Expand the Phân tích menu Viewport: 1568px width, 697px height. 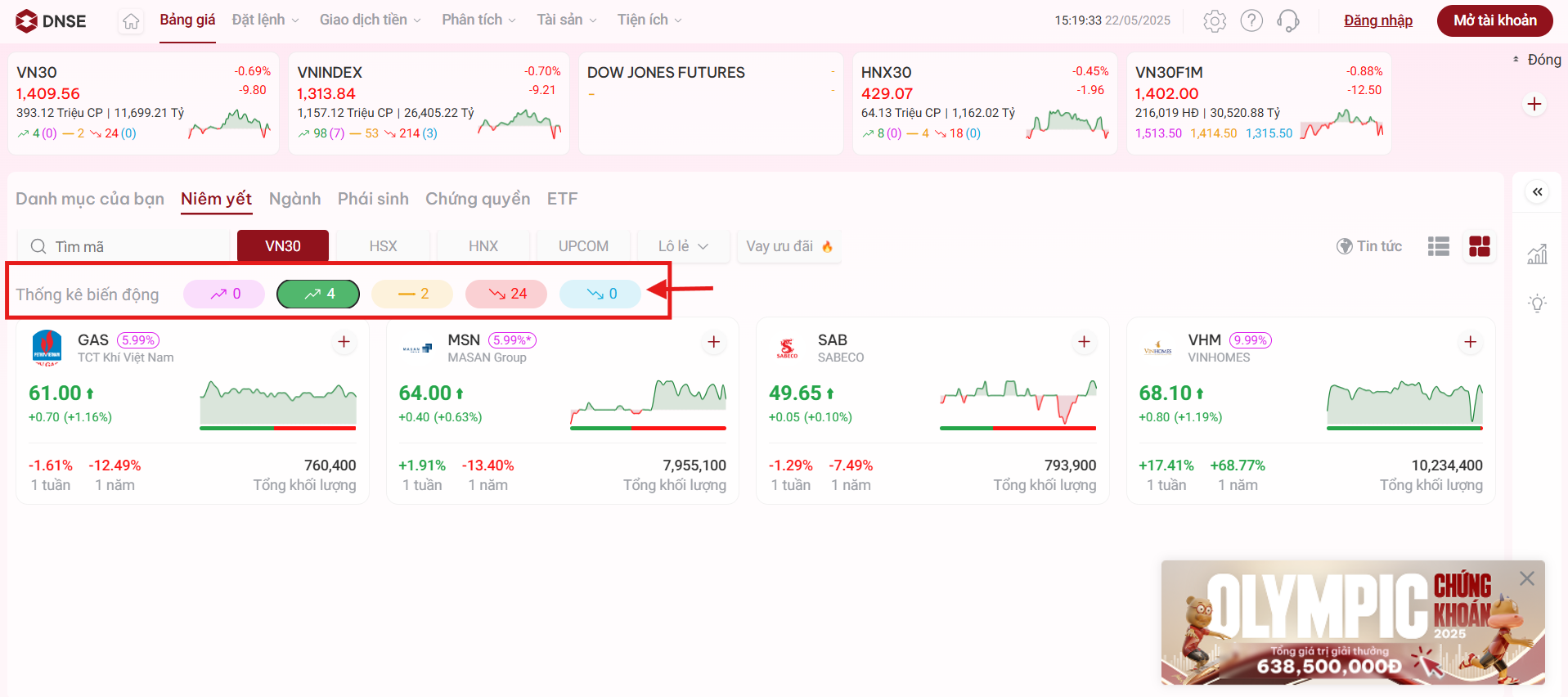click(478, 20)
